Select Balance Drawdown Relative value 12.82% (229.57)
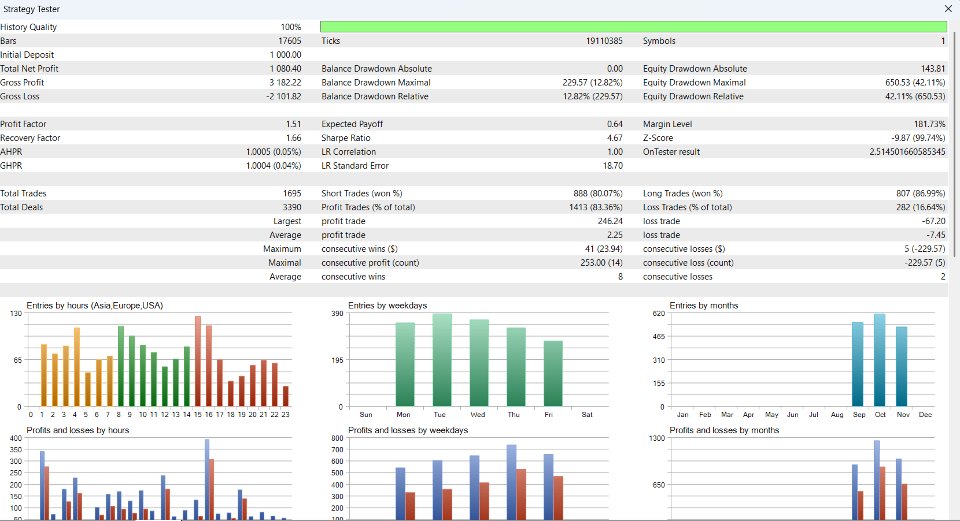The height and width of the screenshot is (521, 960). (x=593, y=96)
